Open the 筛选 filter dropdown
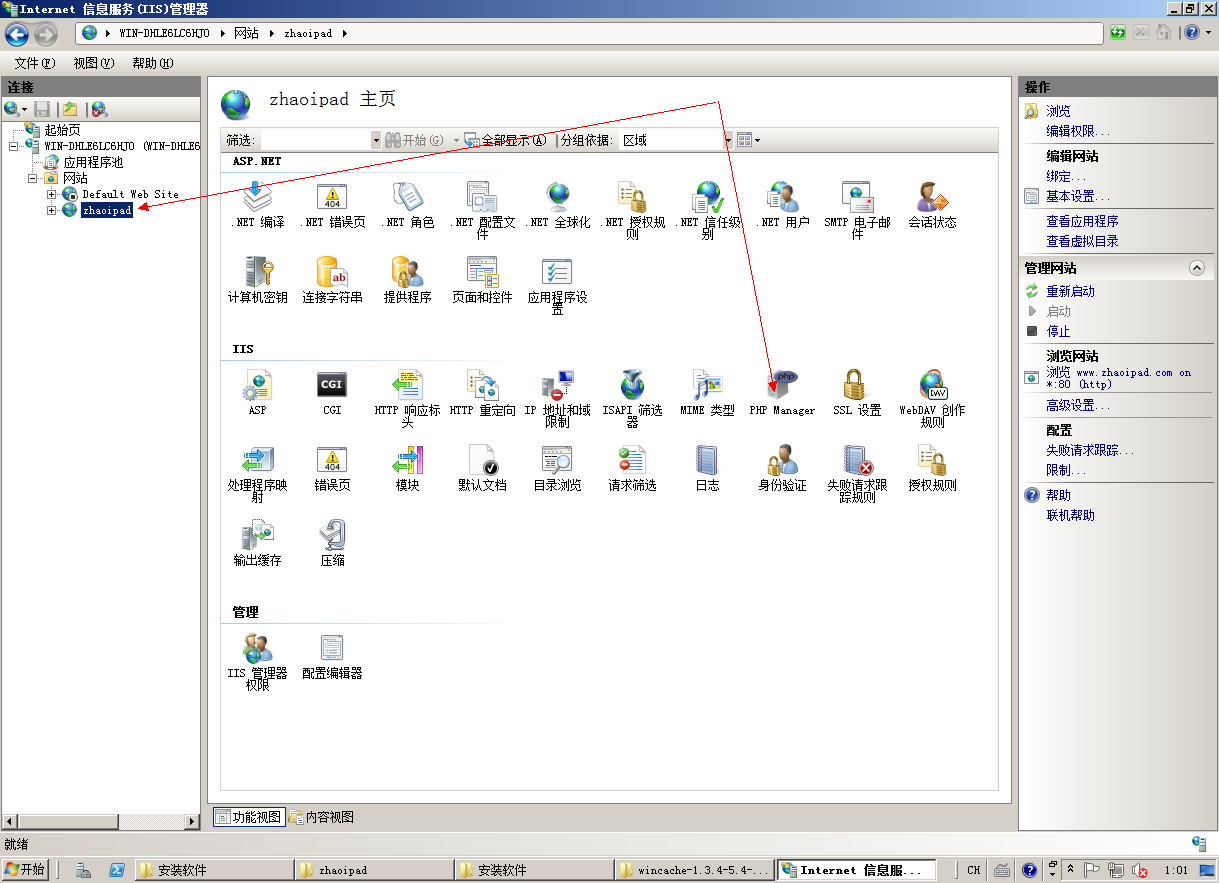1219x883 pixels. [x=376, y=140]
